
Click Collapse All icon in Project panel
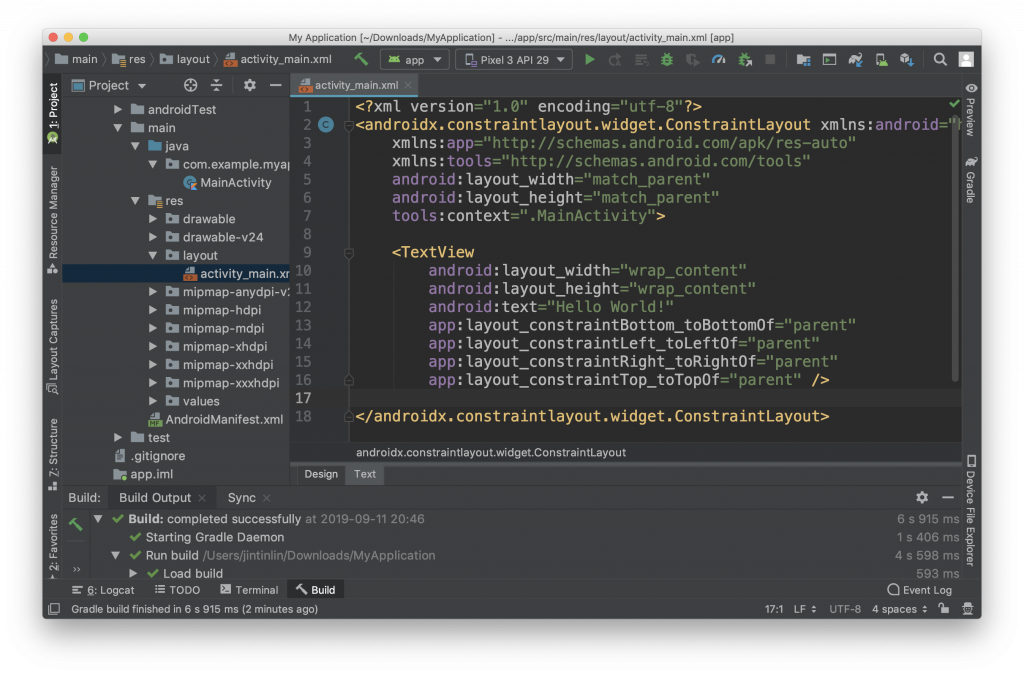pyautogui.click(x=216, y=85)
